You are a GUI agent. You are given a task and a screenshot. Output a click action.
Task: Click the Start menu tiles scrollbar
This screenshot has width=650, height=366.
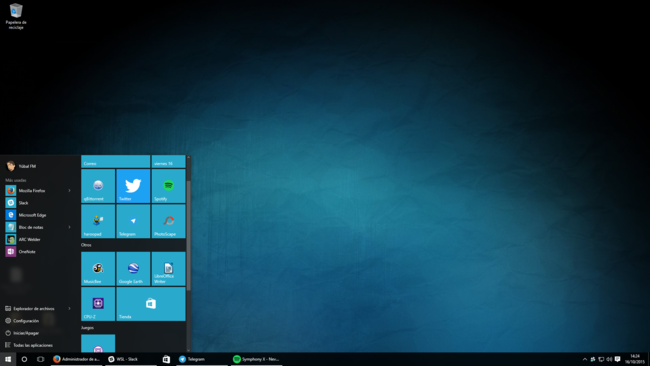pyautogui.click(x=189, y=235)
